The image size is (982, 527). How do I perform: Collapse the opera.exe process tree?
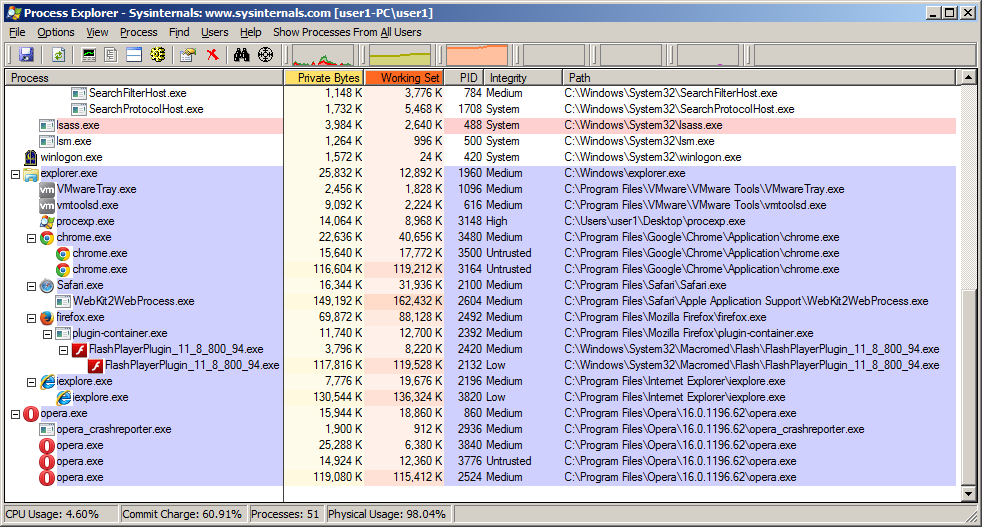coord(15,413)
